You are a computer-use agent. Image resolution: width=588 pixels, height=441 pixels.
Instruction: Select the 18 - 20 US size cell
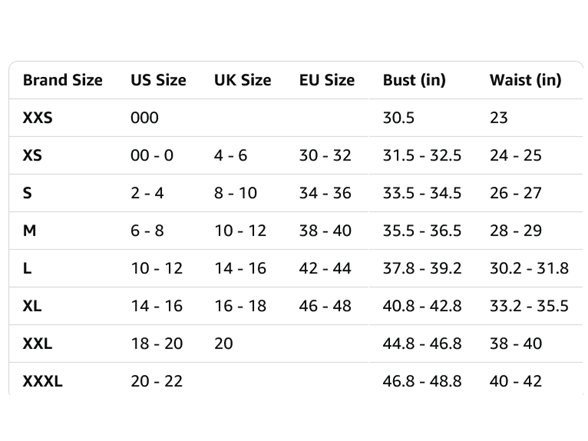[157, 344]
